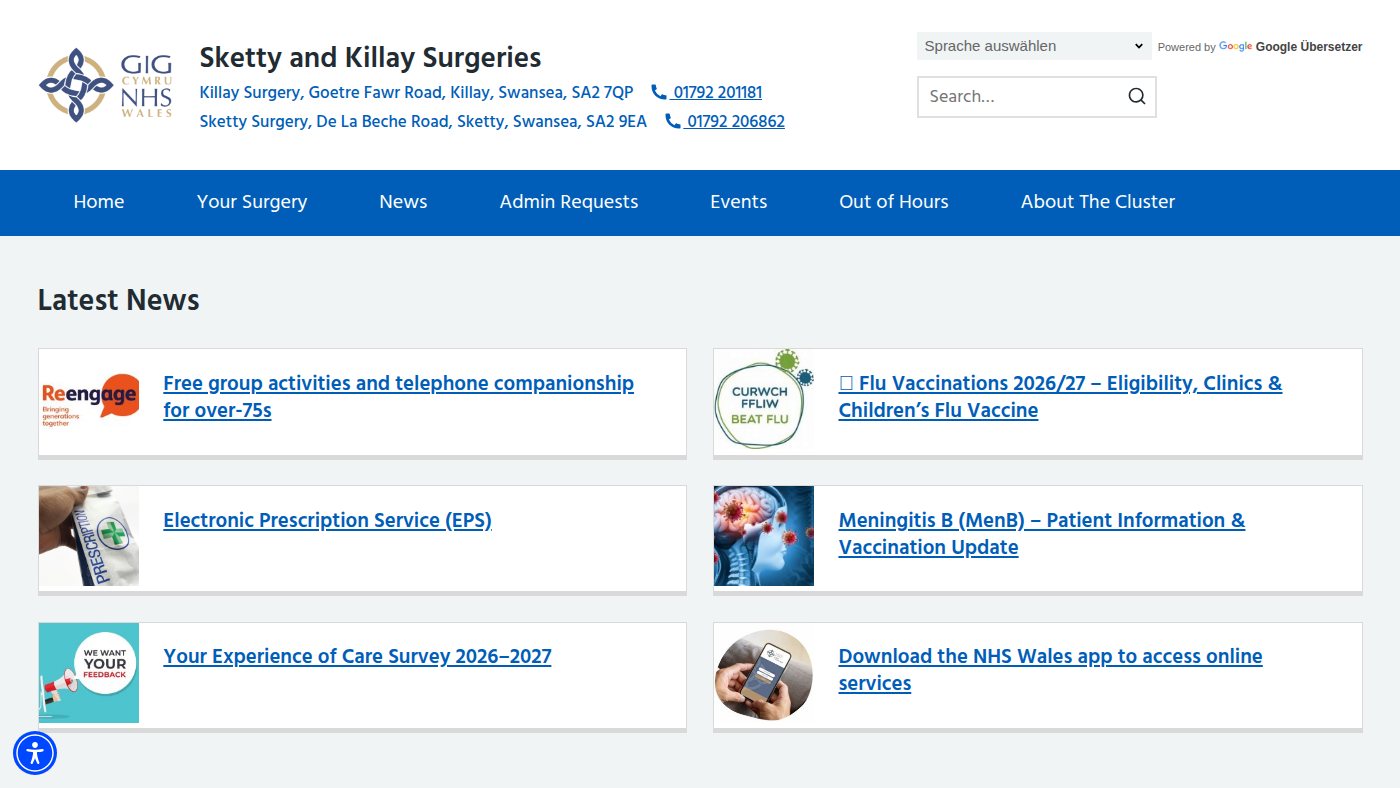This screenshot has height=788, width=1400.
Task: Open the accessibility widget icon
Action: click(35, 753)
